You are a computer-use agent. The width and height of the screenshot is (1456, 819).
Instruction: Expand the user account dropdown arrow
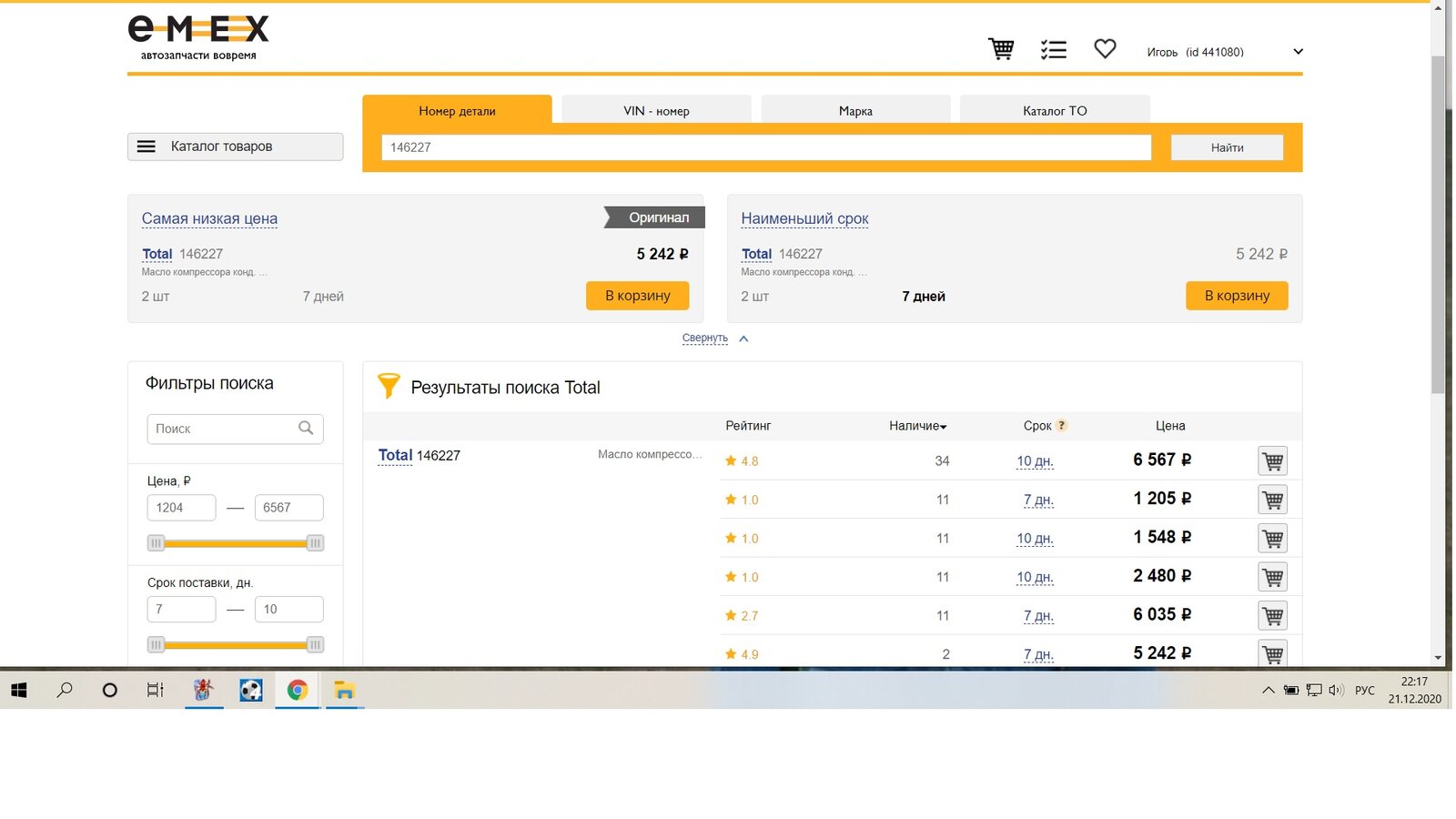[x=1299, y=52]
